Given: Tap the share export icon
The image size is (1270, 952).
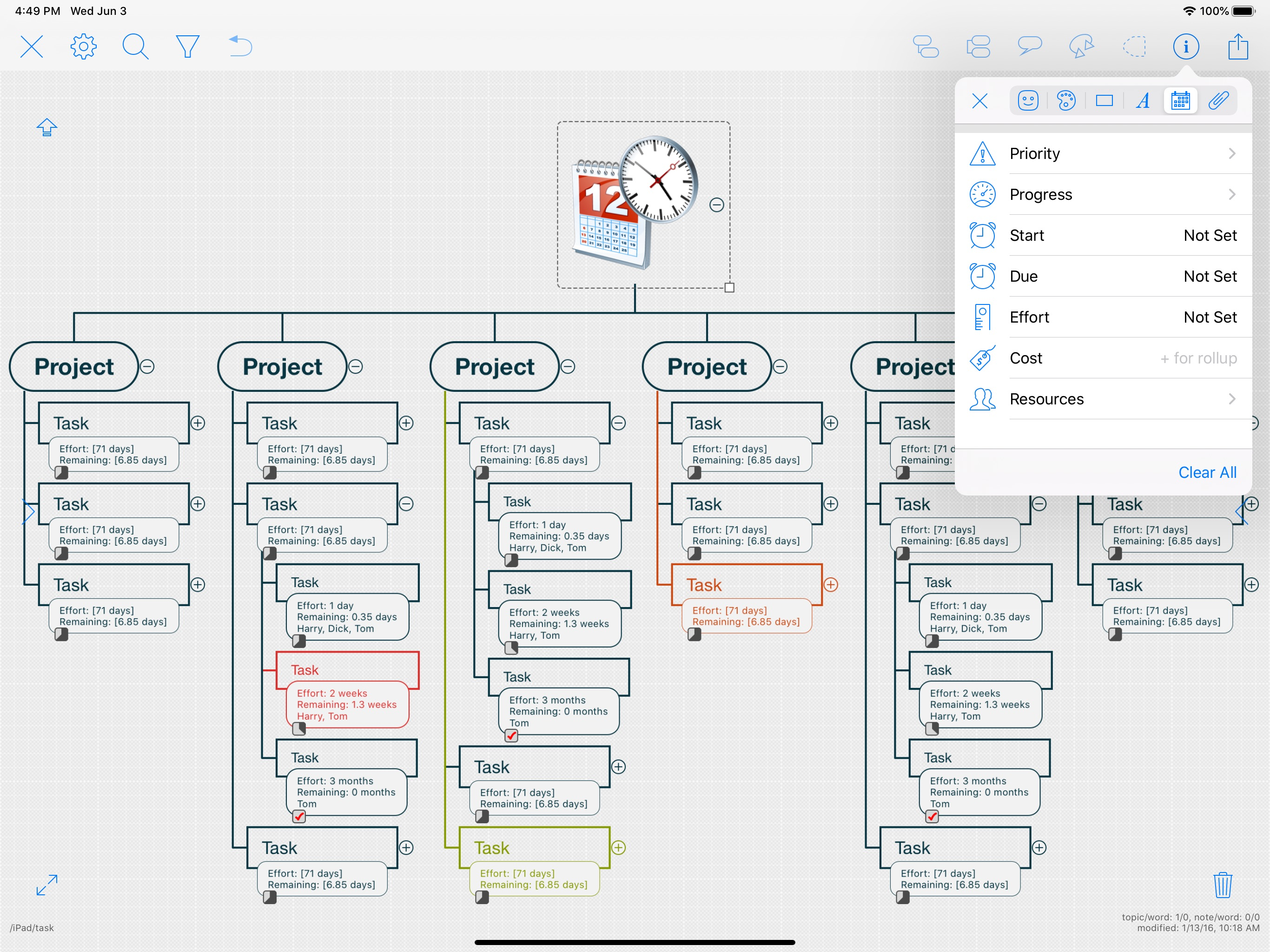Looking at the screenshot, I should [x=1238, y=46].
